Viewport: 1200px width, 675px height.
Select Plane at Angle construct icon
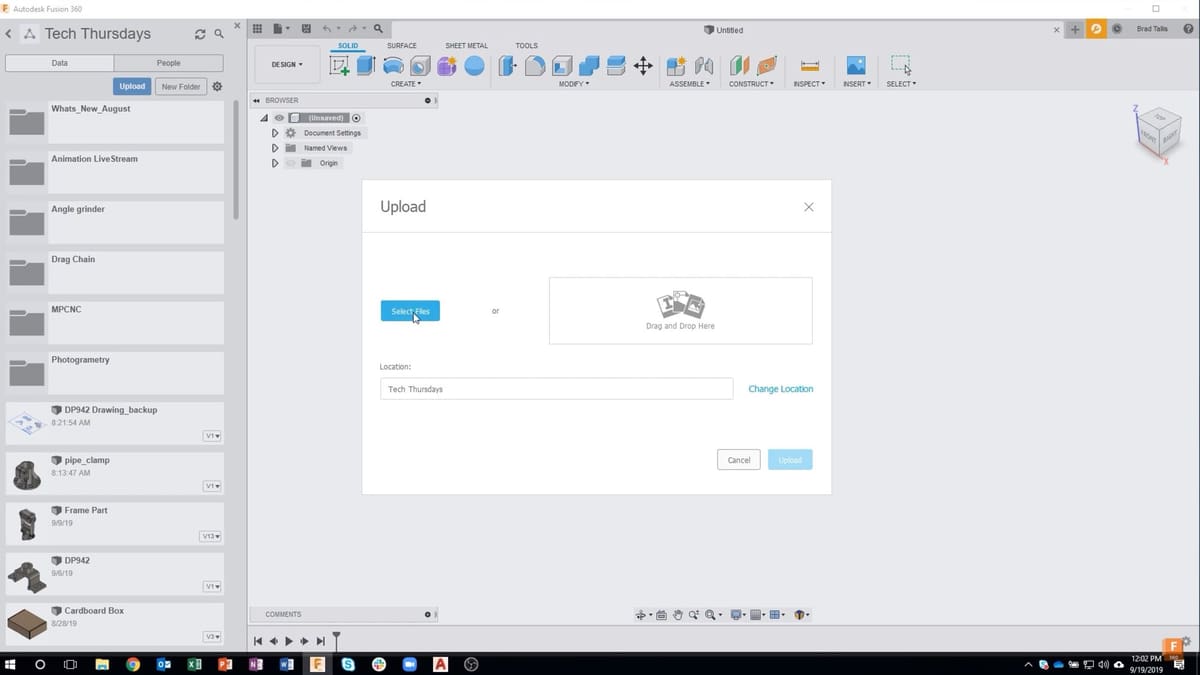point(766,66)
